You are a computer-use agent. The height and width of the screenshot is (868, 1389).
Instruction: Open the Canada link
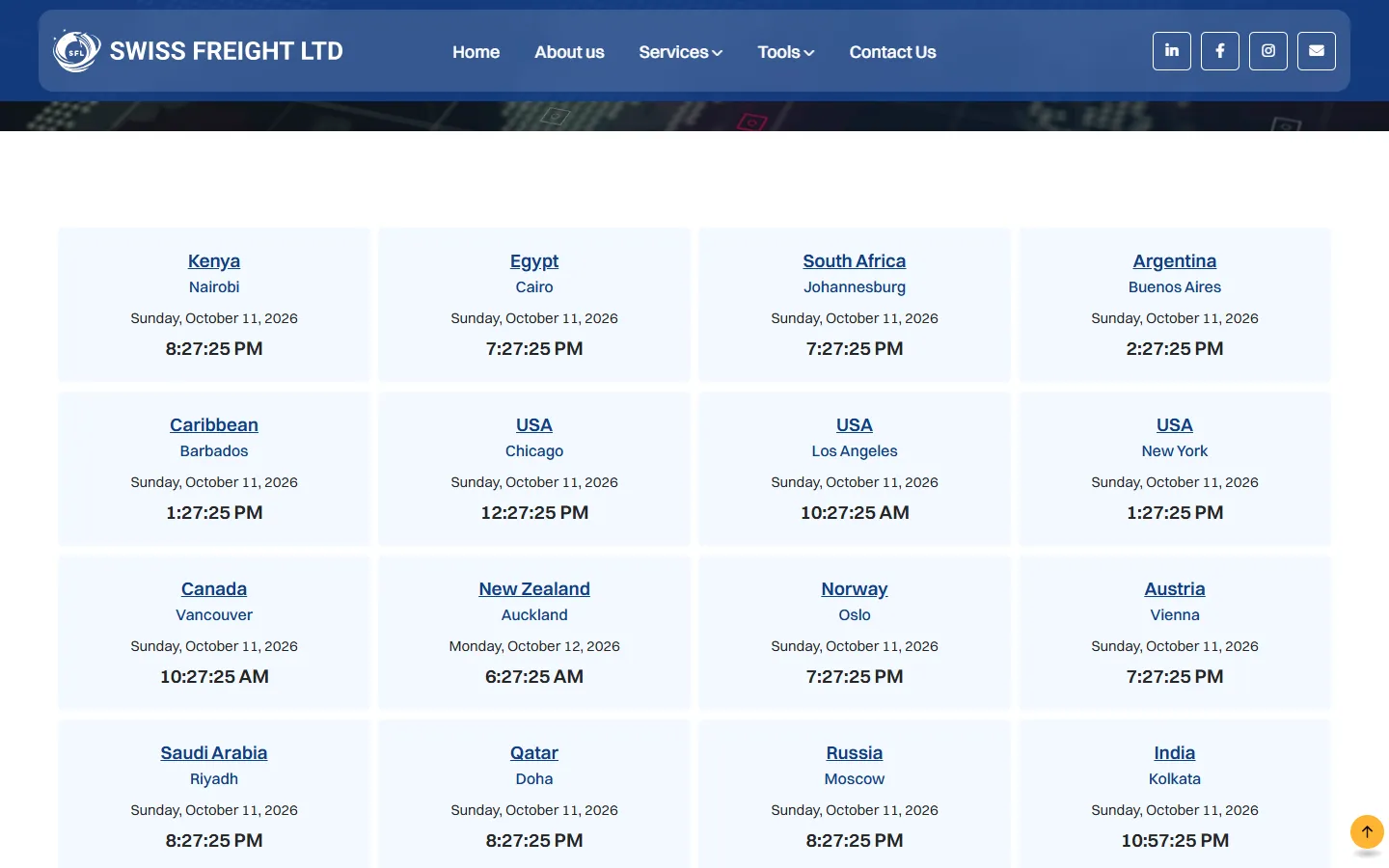(214, 589)
